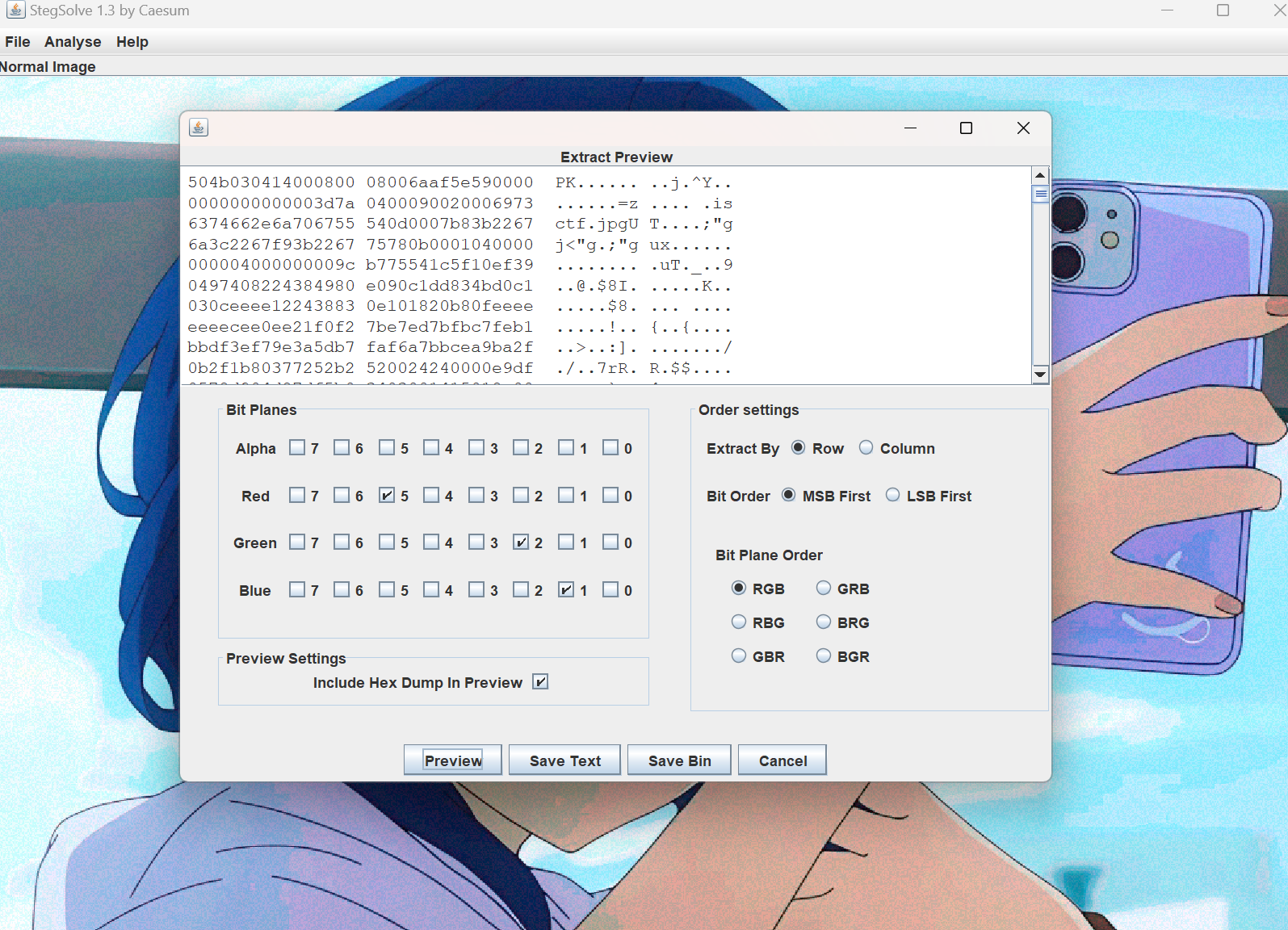This screenshot has height=930, width=1288.
Task: Click the 'Normal Image' label
Action: (48, 67)
